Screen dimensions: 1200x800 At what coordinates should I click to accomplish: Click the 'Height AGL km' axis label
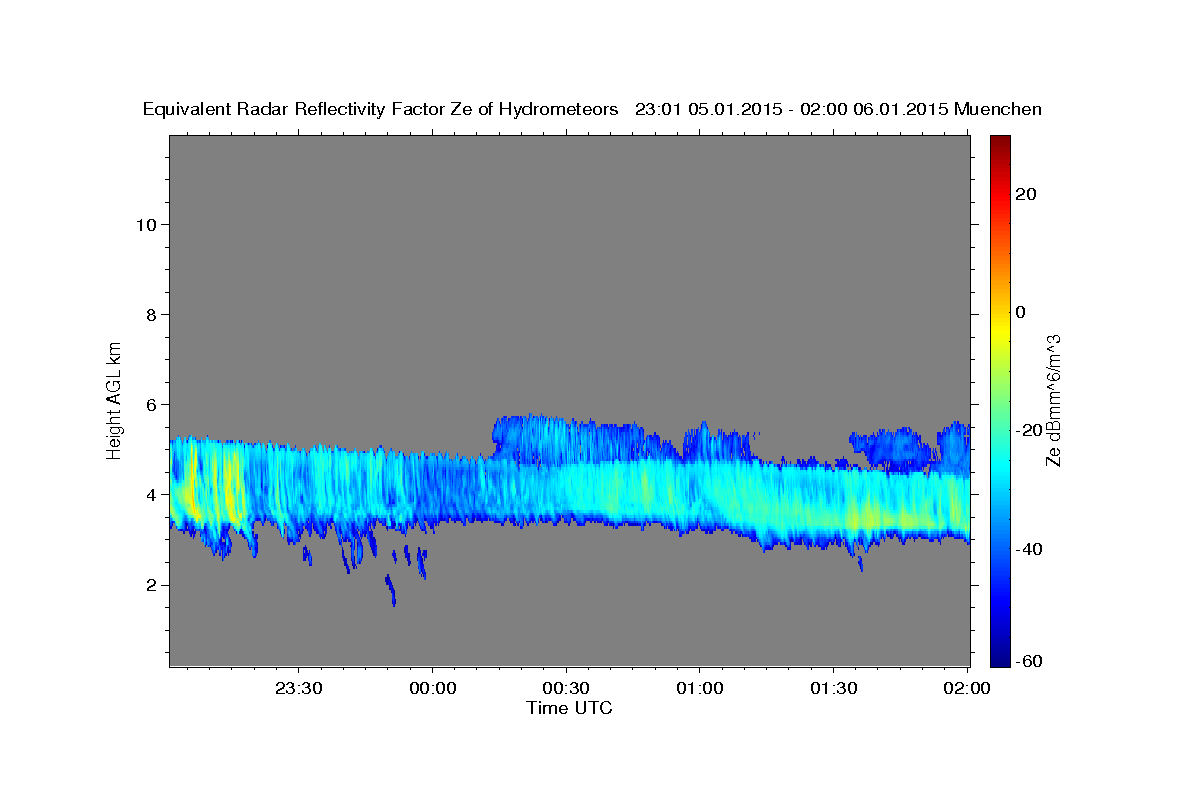point(114,399)
